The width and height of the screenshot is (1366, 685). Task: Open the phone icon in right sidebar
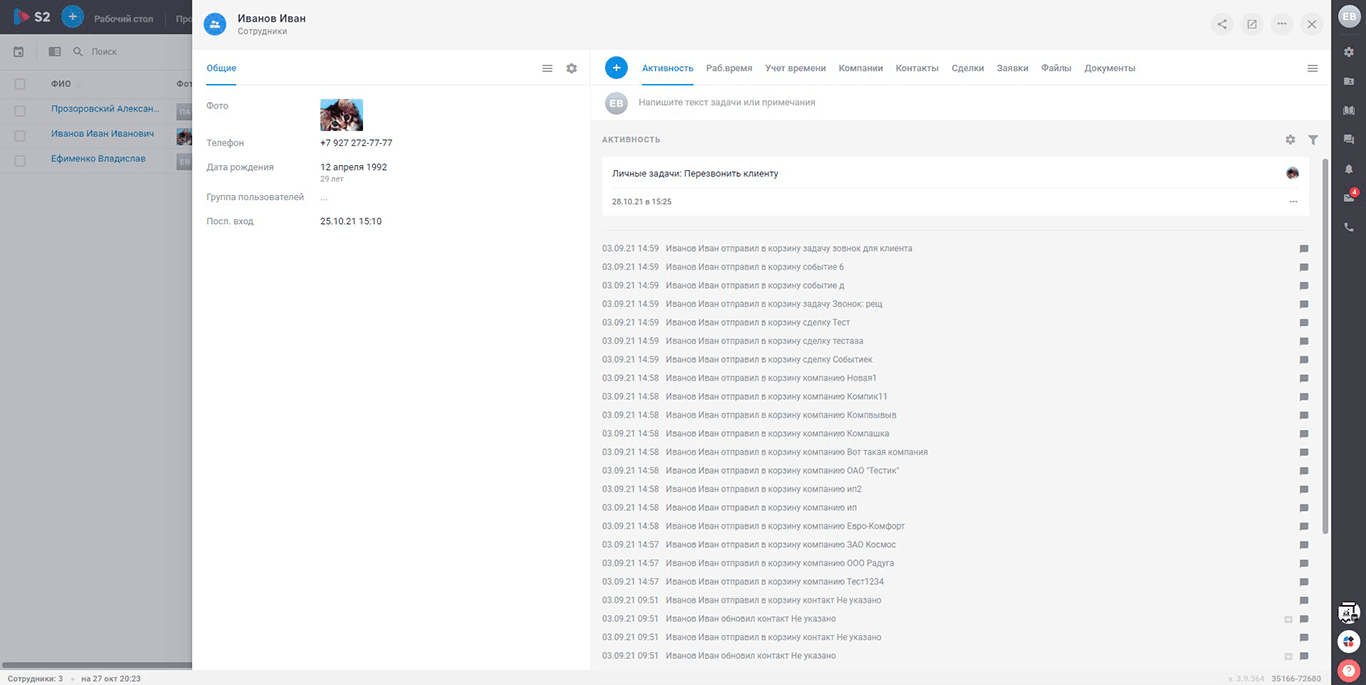click(1348, 227)
